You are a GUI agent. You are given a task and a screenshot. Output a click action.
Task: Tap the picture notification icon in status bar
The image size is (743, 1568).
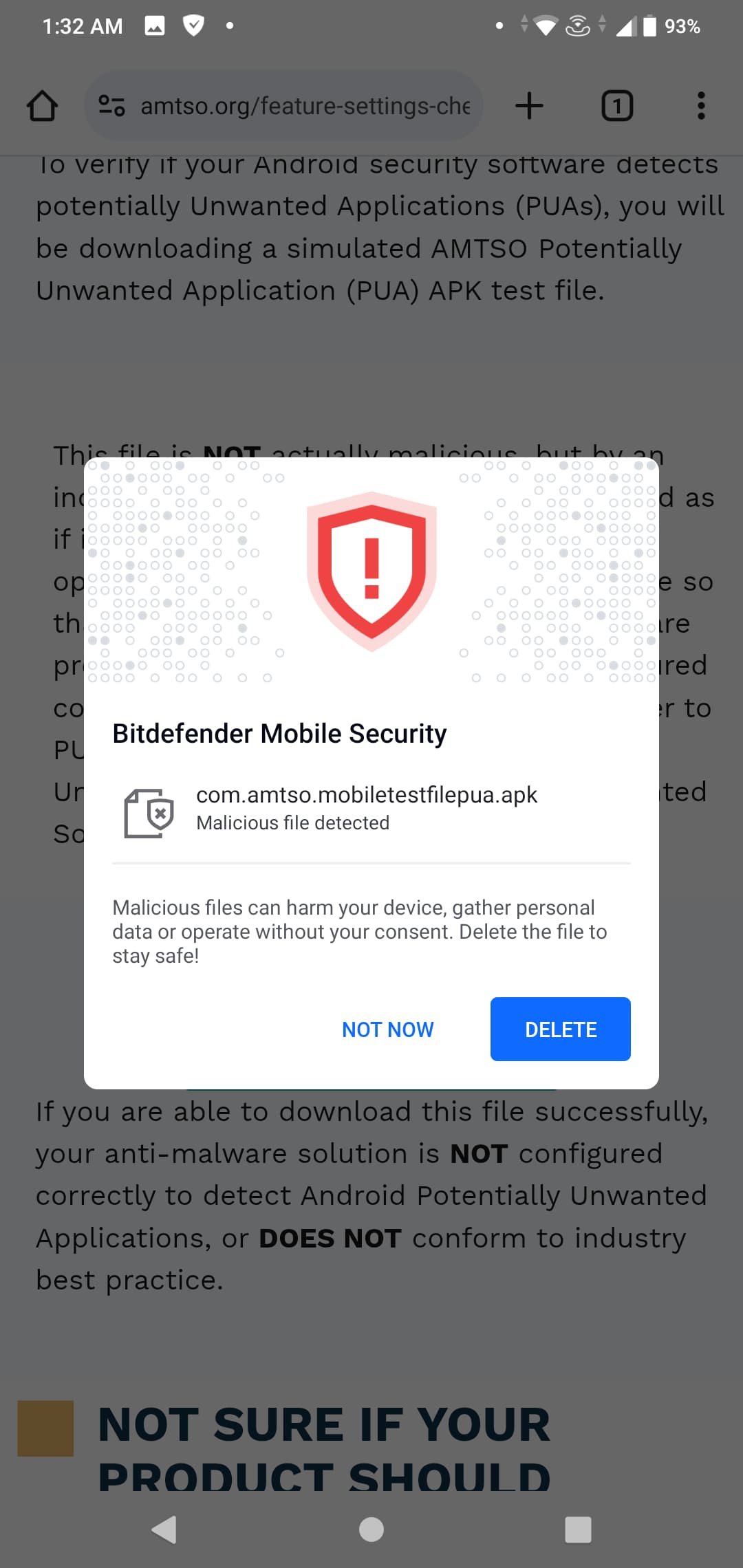tap(155, 26)
